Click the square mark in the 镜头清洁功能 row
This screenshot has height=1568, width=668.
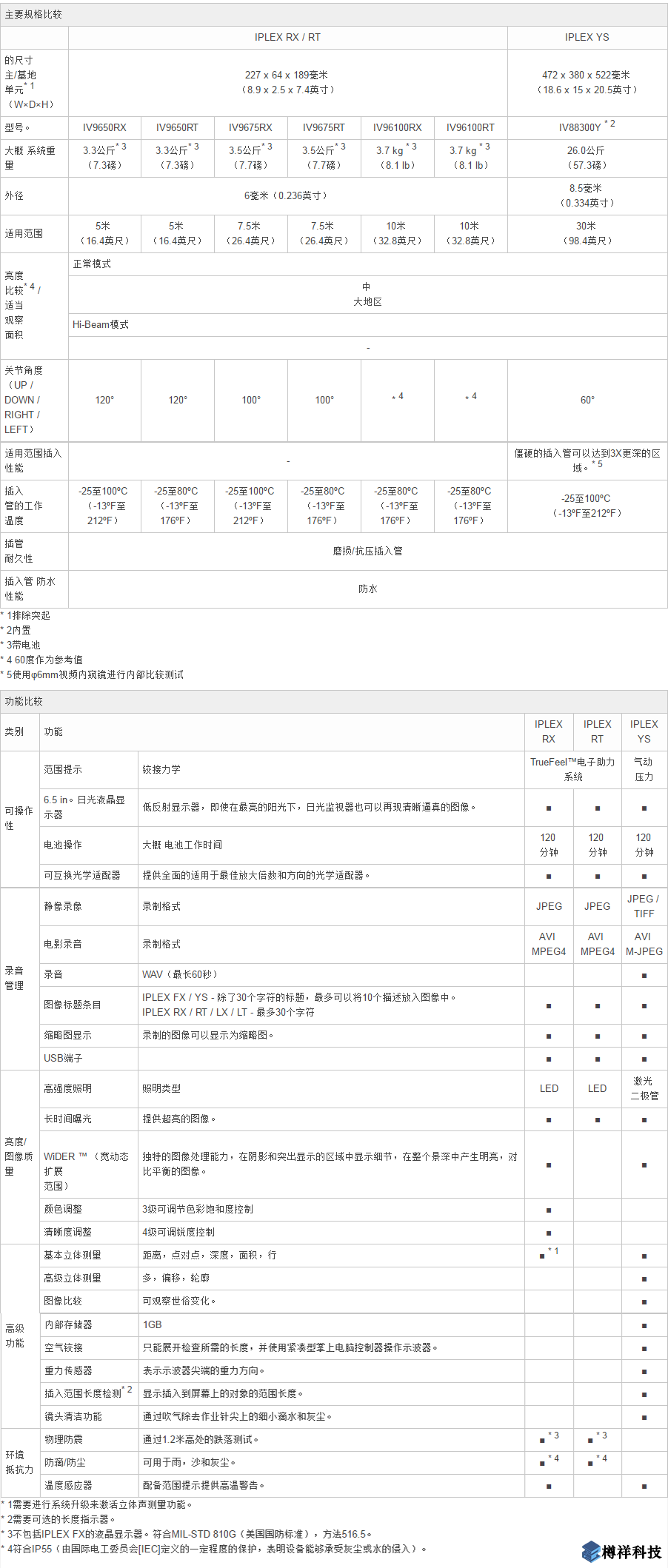[644, 1417]
